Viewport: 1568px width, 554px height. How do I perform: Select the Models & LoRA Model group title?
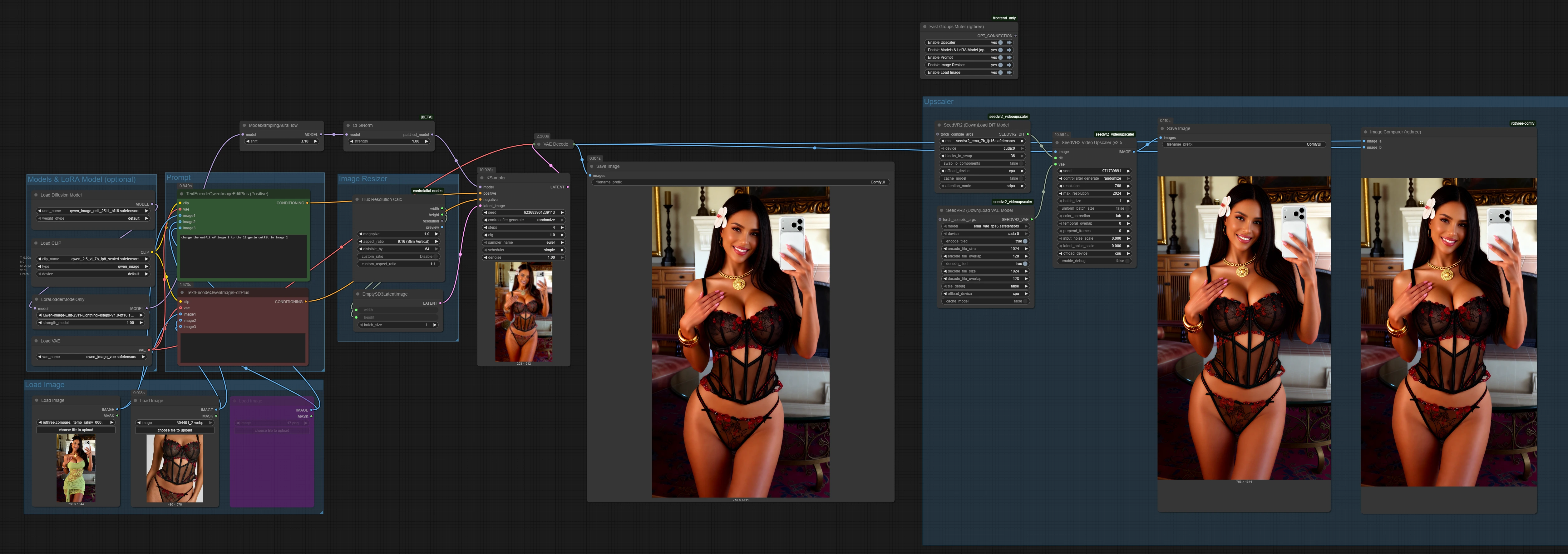click(x=81, y=179)
